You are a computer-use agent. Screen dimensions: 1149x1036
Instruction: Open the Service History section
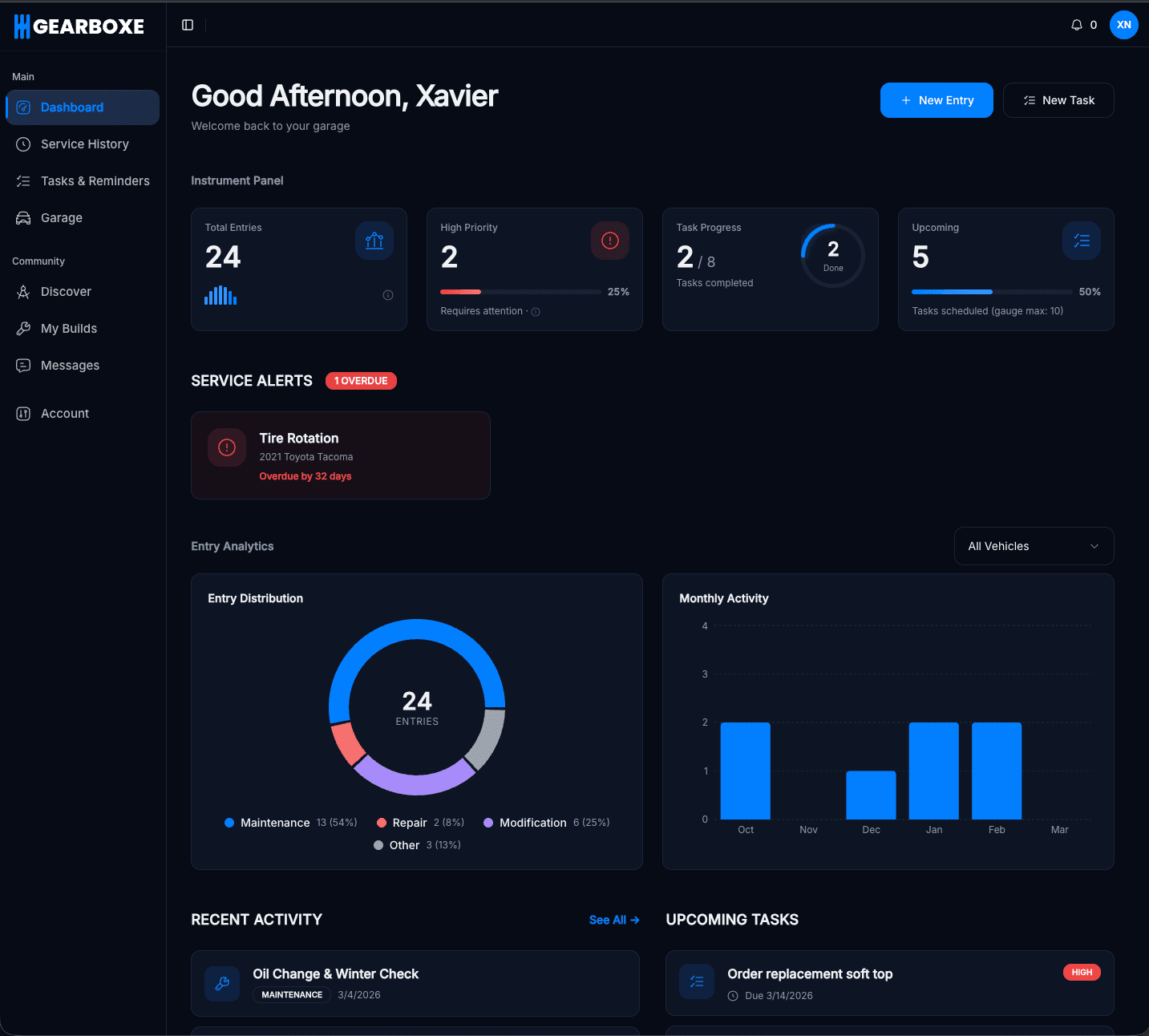[84, 144]
